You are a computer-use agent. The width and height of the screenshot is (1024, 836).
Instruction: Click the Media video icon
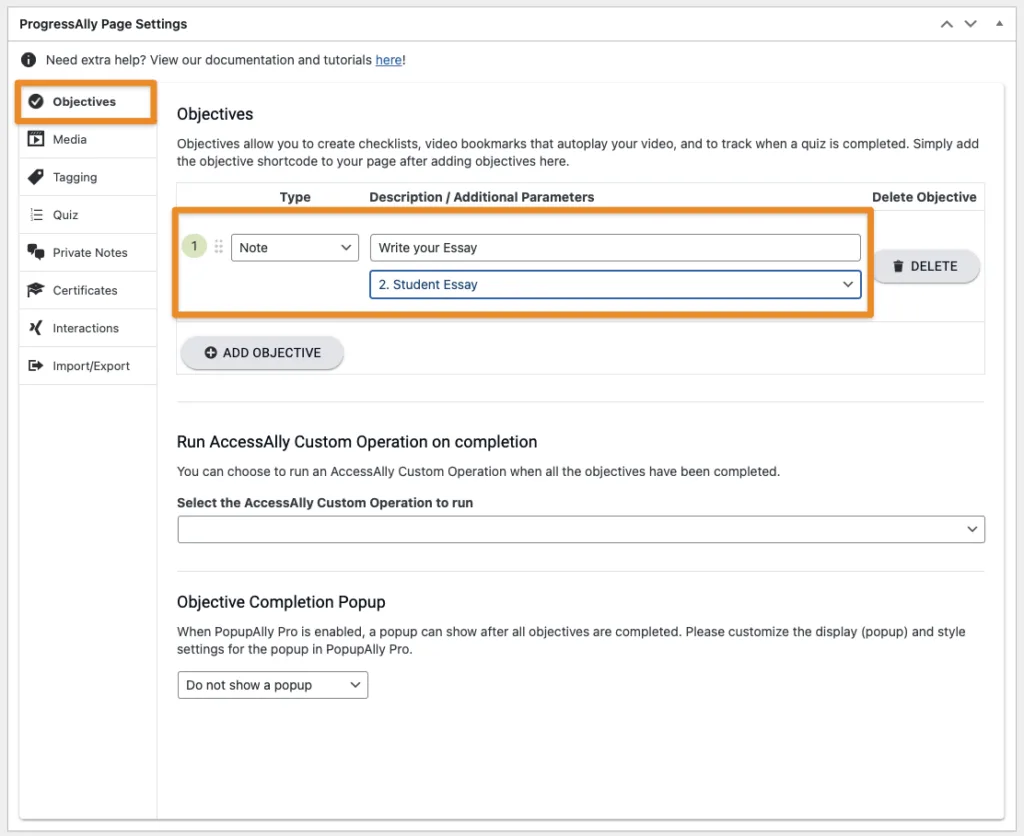point(36,139)
